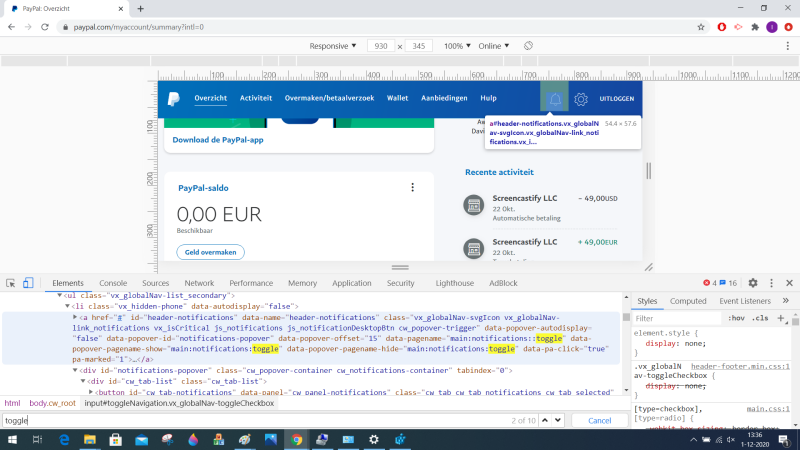Click the Filter field in Styles pane

coord(675,318)
